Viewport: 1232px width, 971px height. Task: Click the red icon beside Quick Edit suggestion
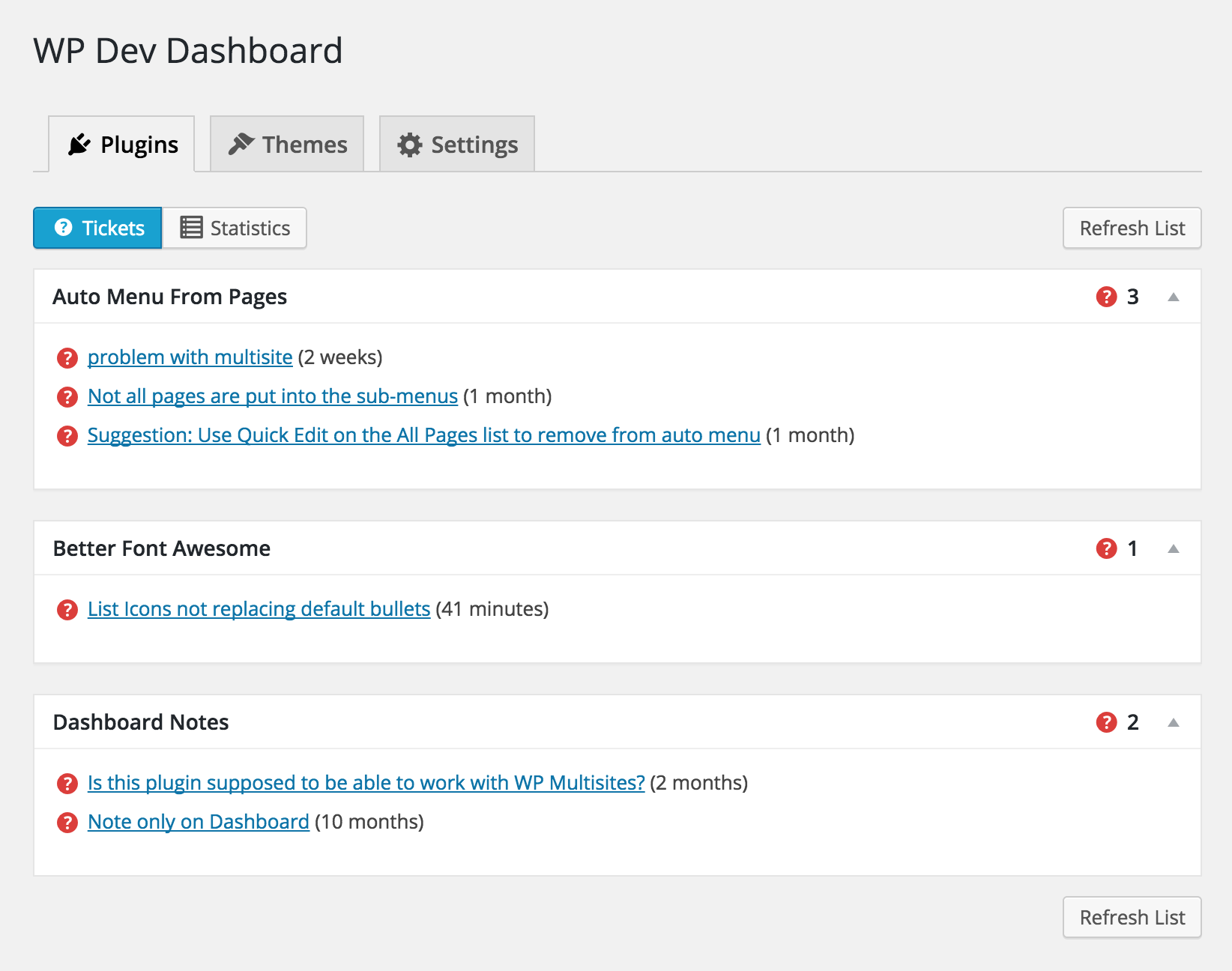click(x=67, y=436)
